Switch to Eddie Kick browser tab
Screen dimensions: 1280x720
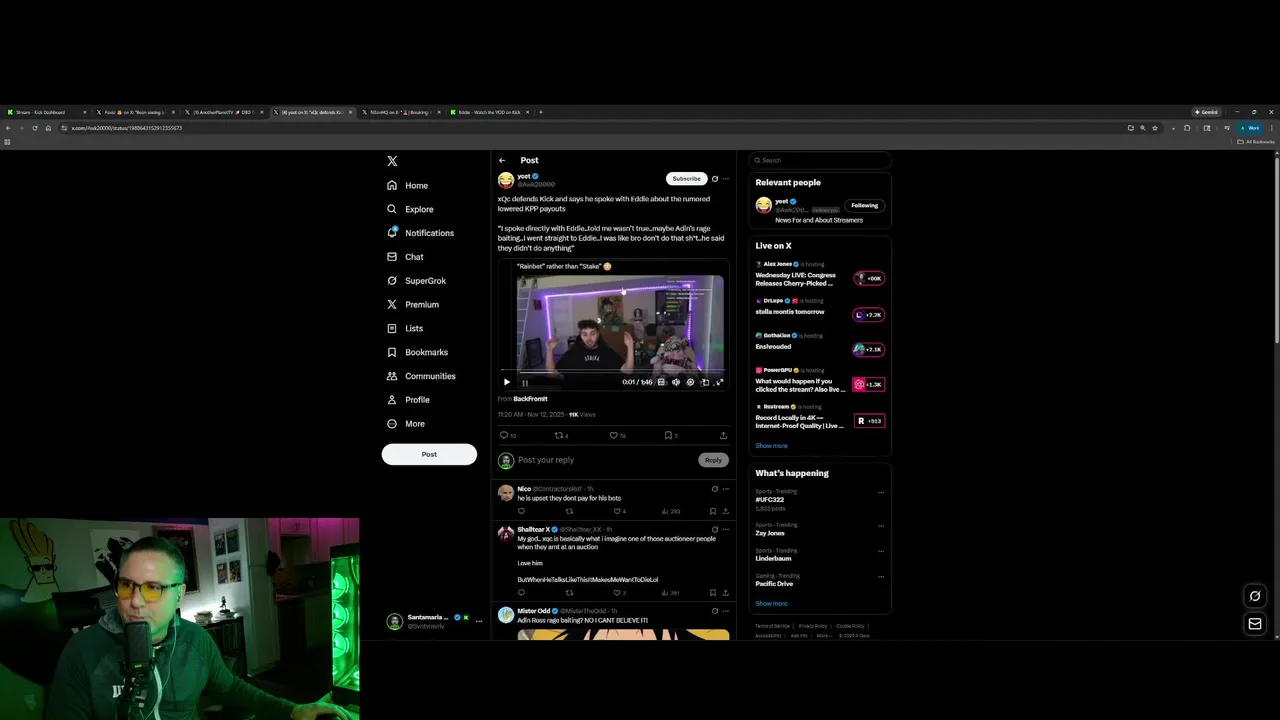490,112
